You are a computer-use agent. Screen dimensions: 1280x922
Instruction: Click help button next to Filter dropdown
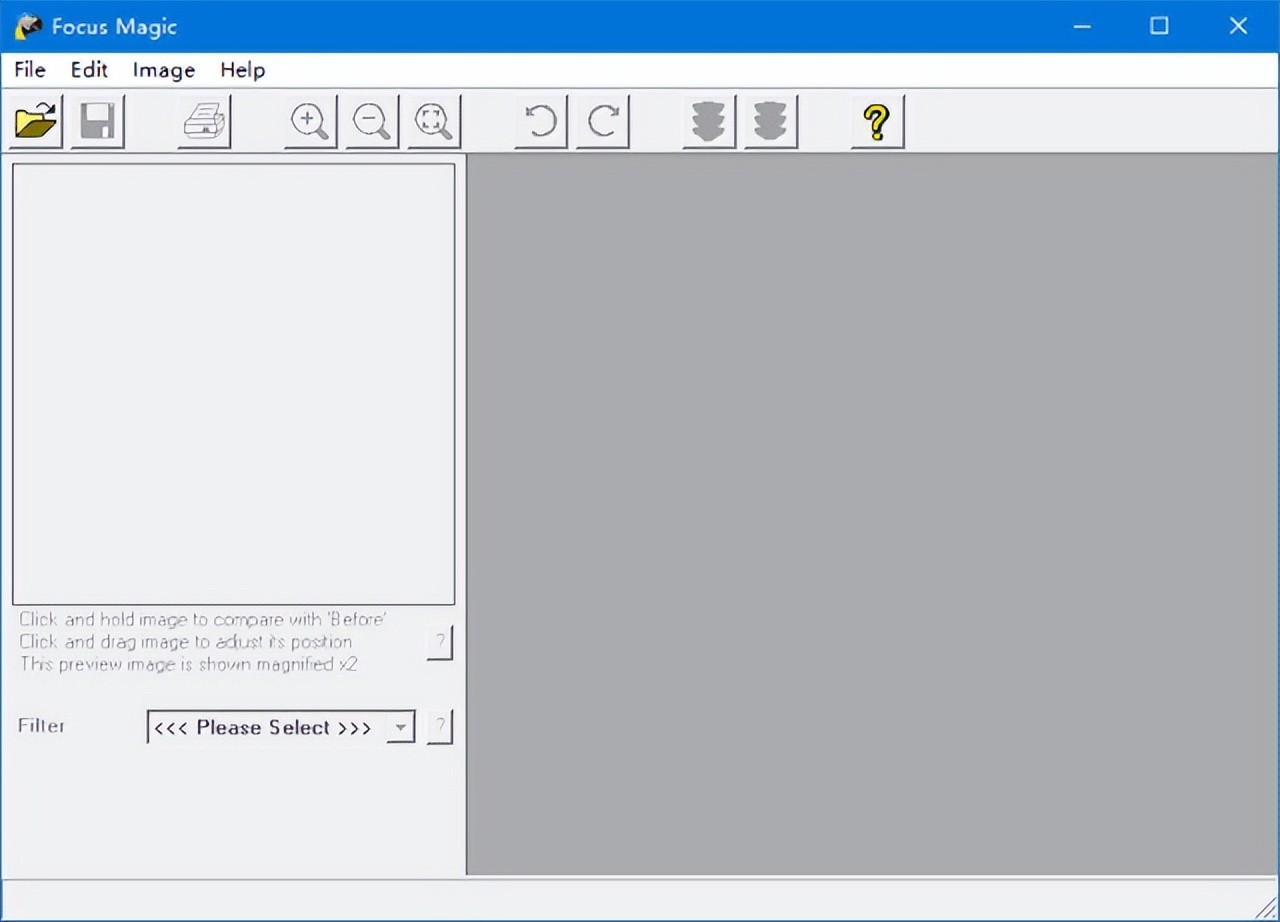[x=439, y=727]
